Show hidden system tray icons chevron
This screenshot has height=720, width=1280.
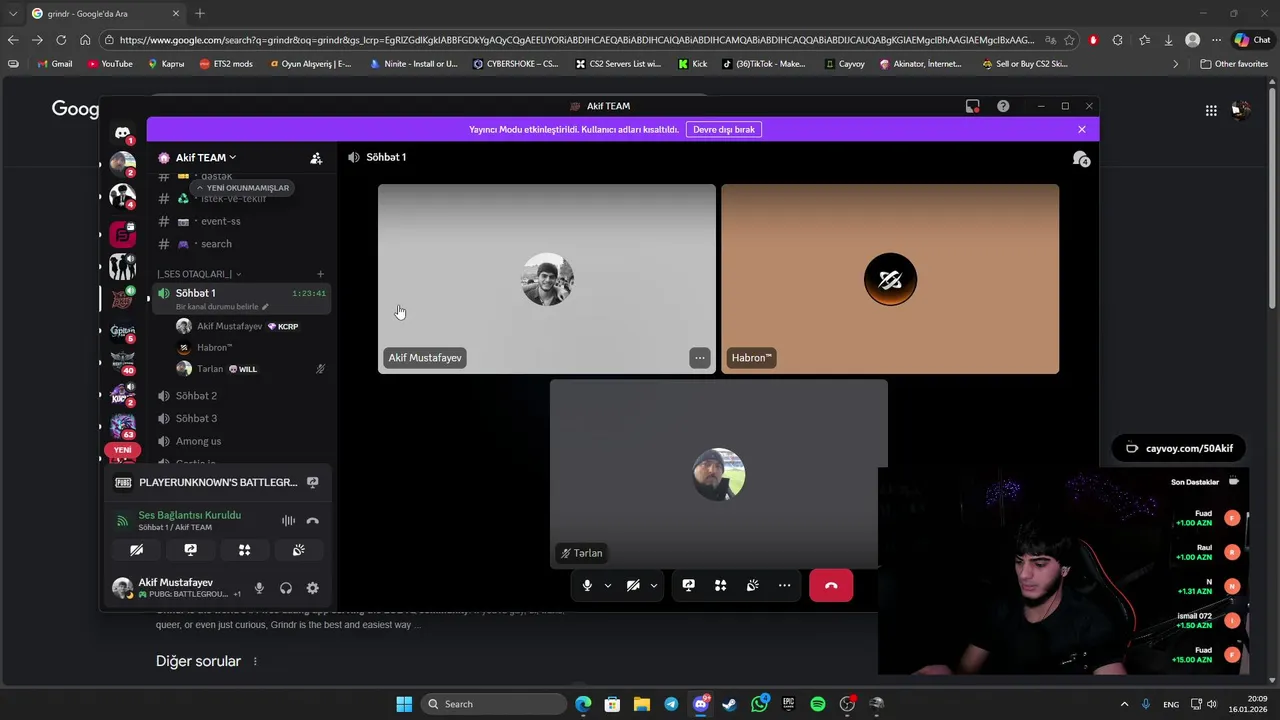pos(1124,704)
